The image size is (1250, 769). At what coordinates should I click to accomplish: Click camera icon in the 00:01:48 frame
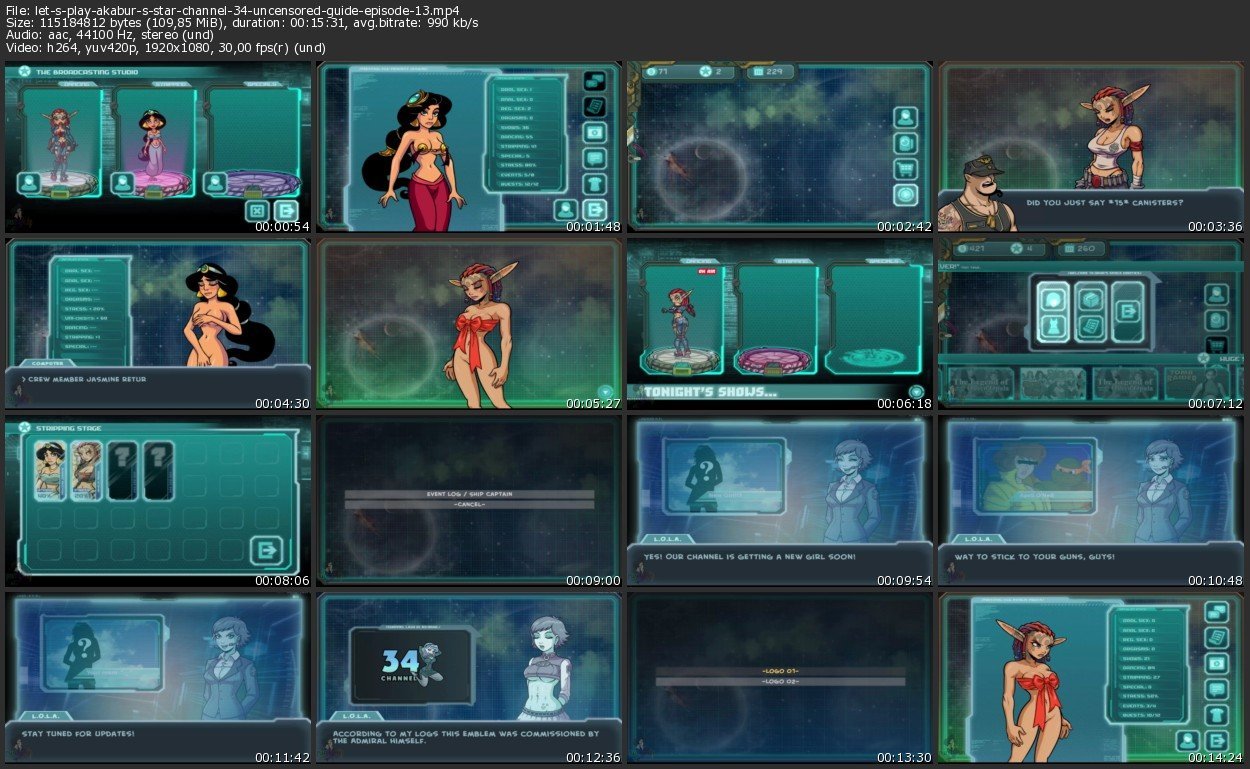tap(595, 132)
